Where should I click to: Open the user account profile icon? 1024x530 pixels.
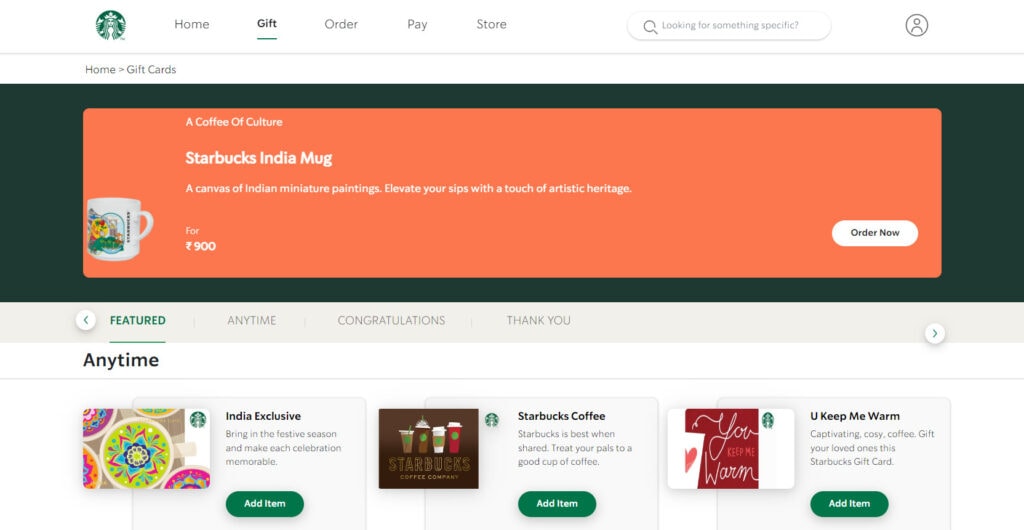916,25
